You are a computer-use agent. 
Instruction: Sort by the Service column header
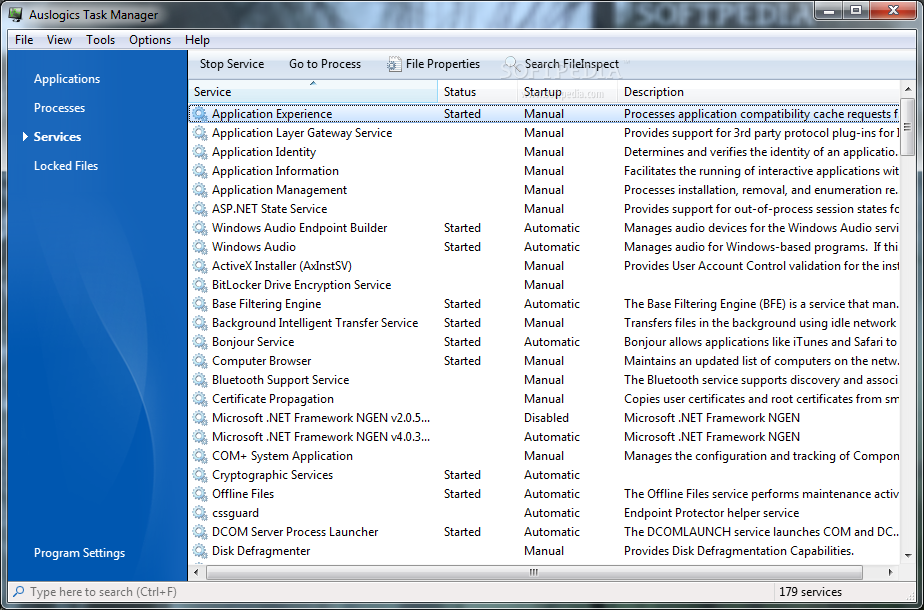pyautogui.click(x=314, y=92)
